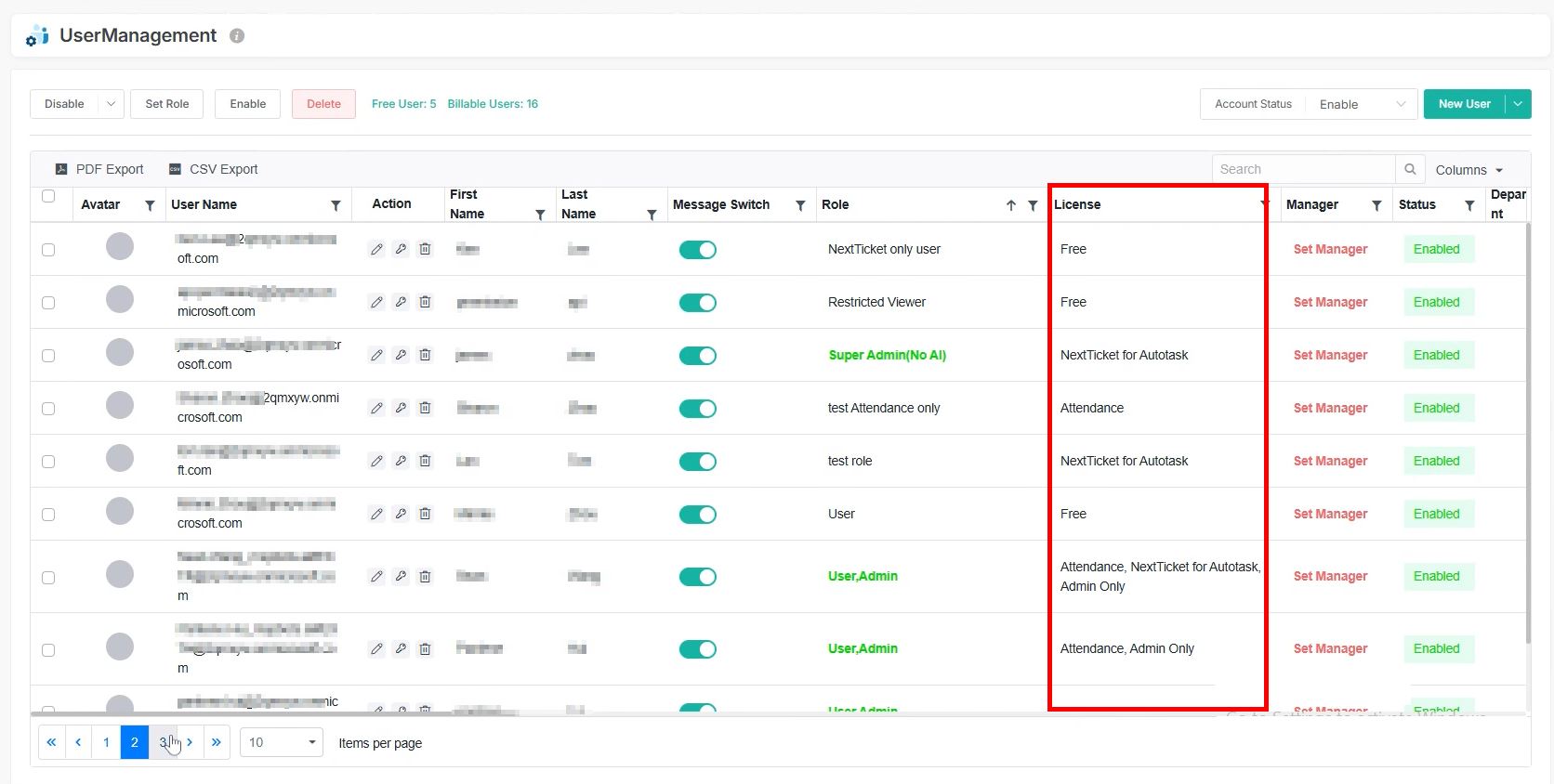Delete the Super Admin(No AI) user via trash icon
The width and height of the screenshot is (1554, 784).
[425, 355]
